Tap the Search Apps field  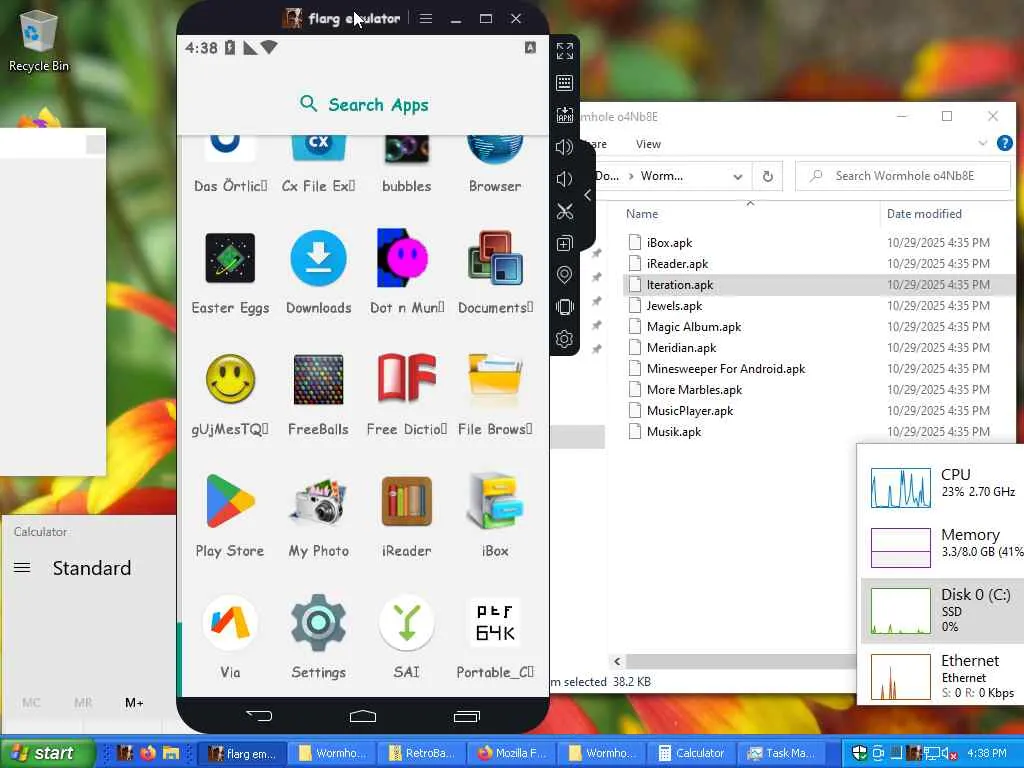tap(363, 104)
